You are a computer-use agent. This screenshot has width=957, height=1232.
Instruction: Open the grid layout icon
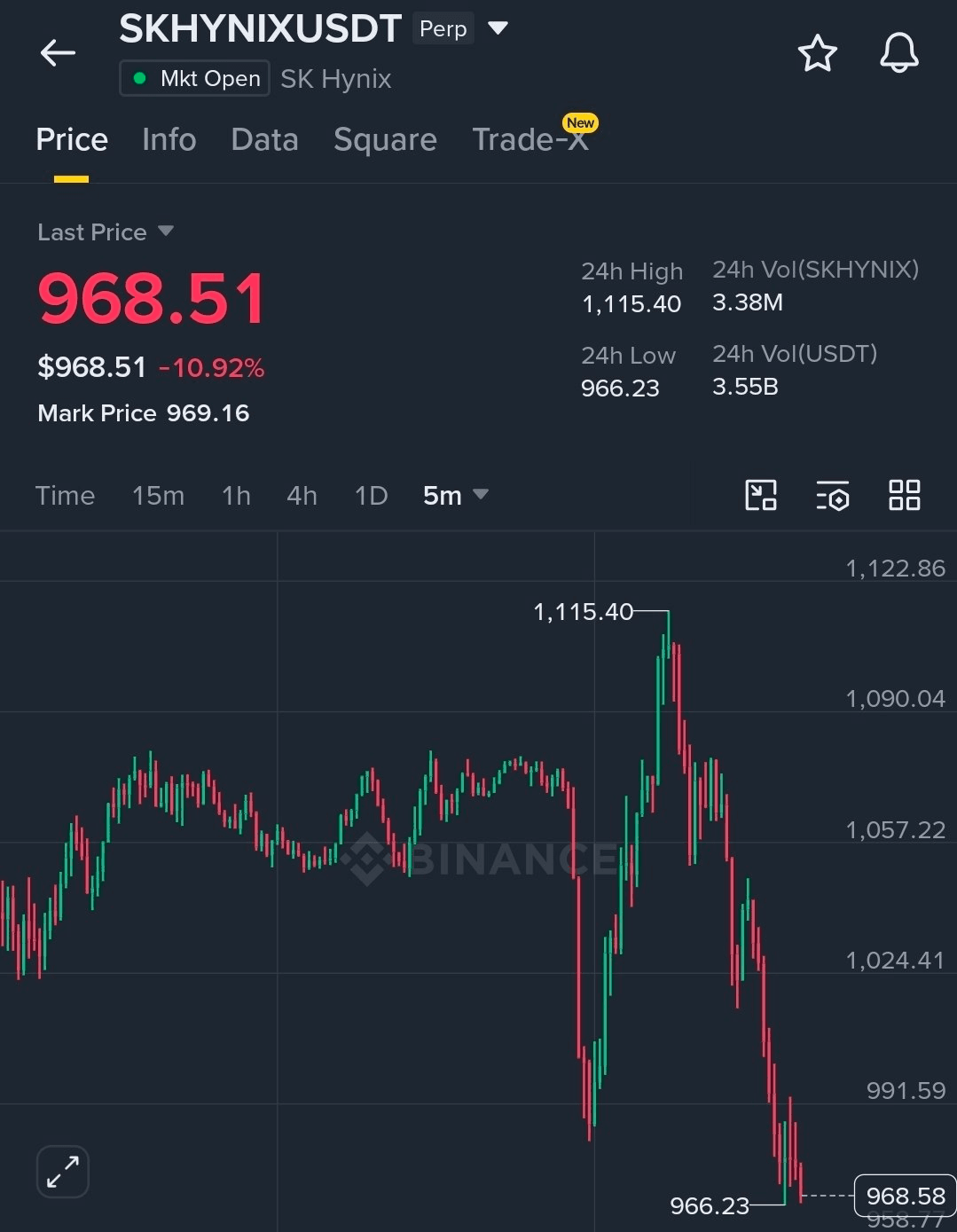click(904, 495)
